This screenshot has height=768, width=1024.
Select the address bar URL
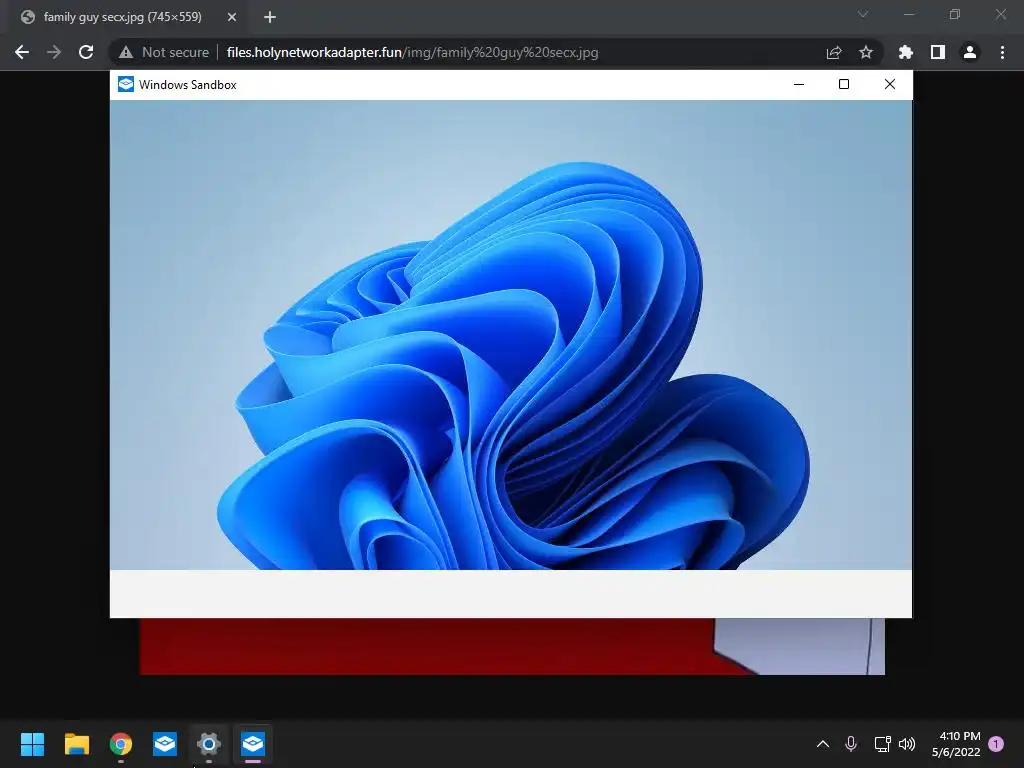[412, 52]
